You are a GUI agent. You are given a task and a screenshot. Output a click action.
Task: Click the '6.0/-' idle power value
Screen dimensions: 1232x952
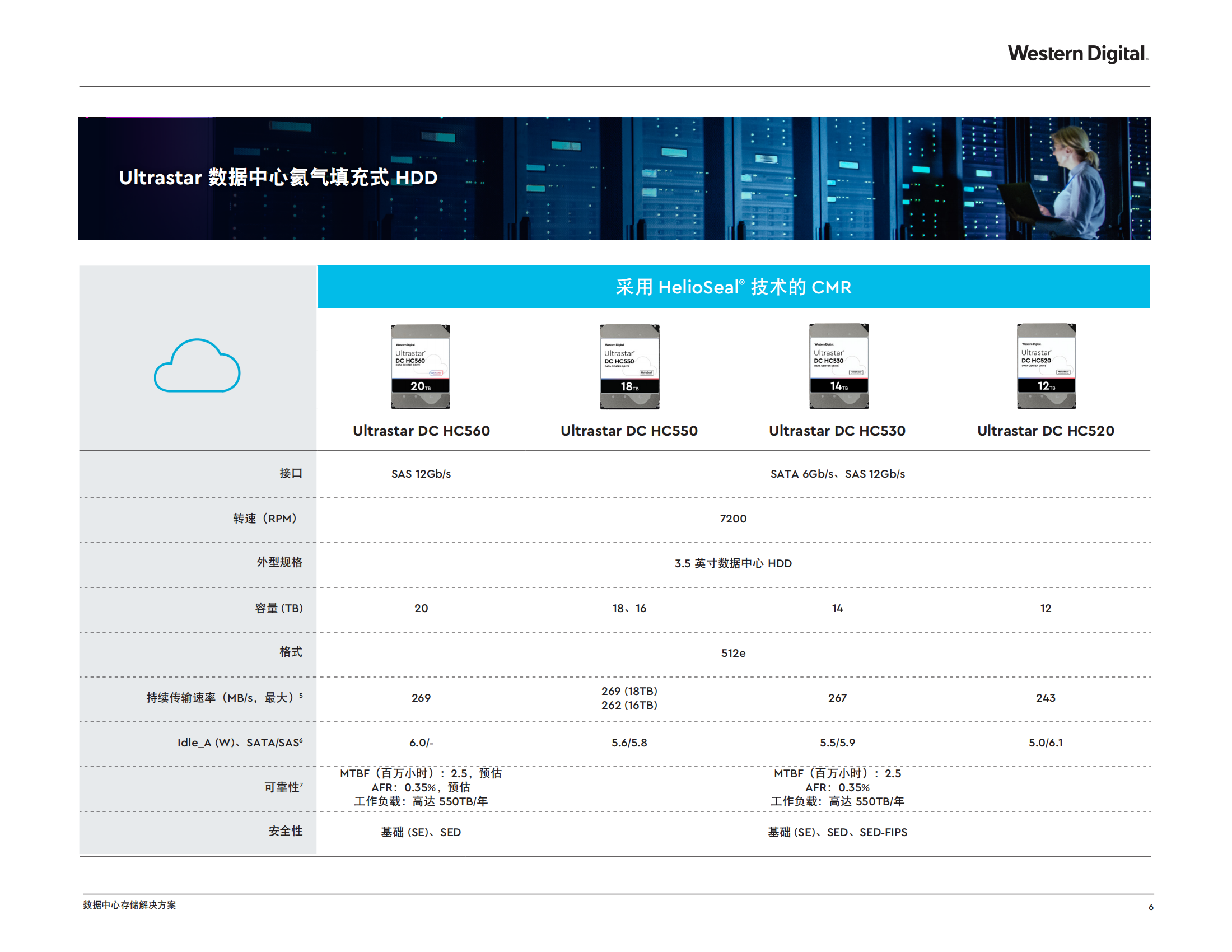(421, 743)
